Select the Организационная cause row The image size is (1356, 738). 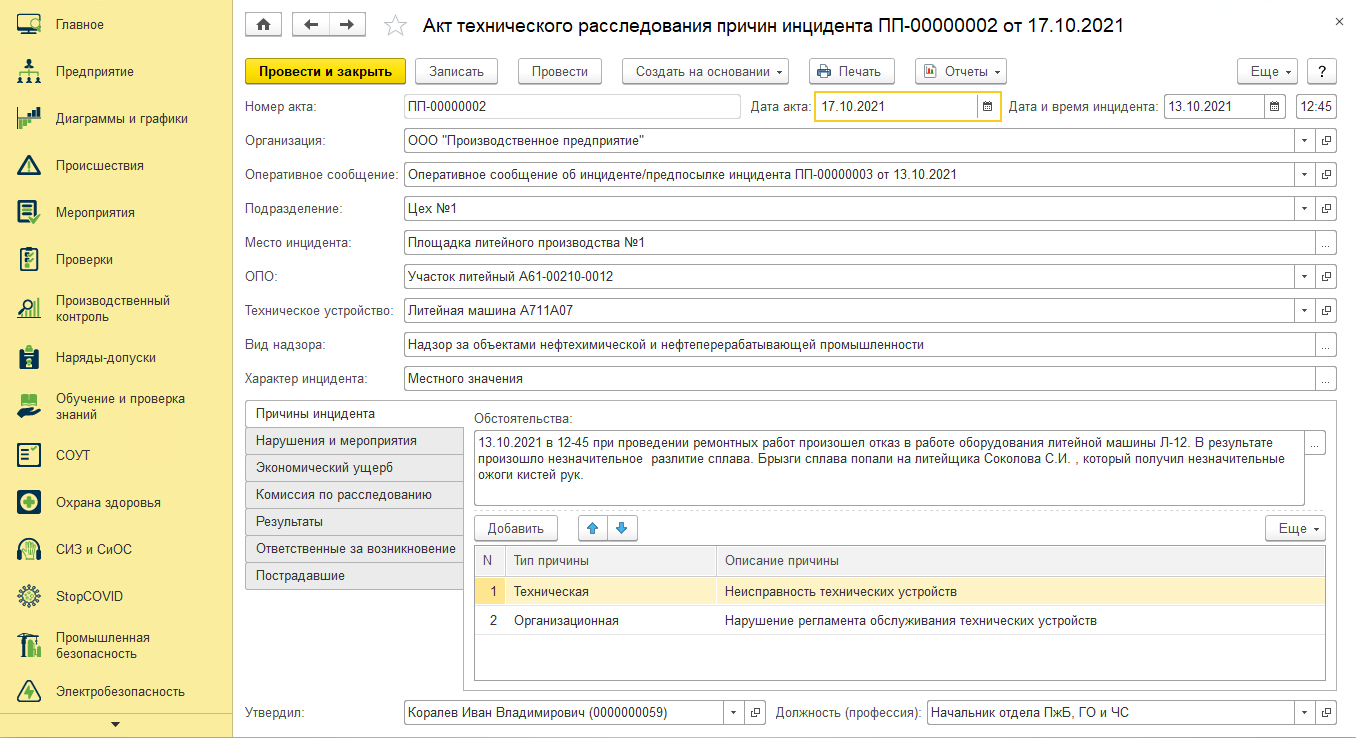click(x=900, y=620)
